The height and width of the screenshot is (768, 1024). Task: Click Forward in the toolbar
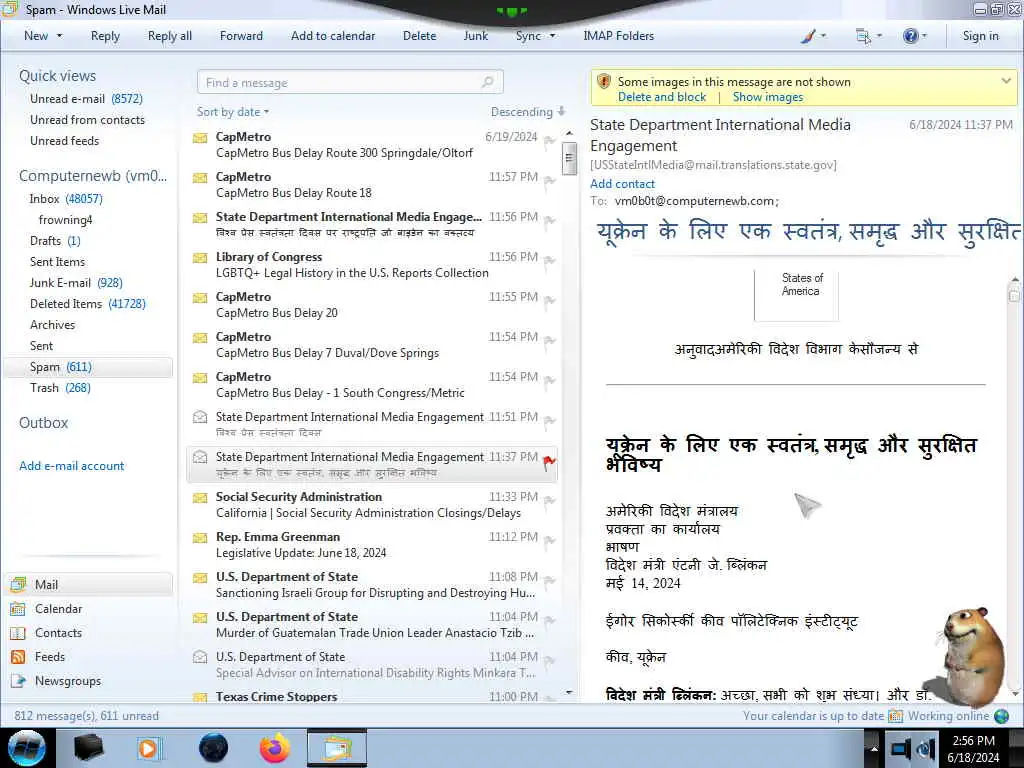[241, 36]
